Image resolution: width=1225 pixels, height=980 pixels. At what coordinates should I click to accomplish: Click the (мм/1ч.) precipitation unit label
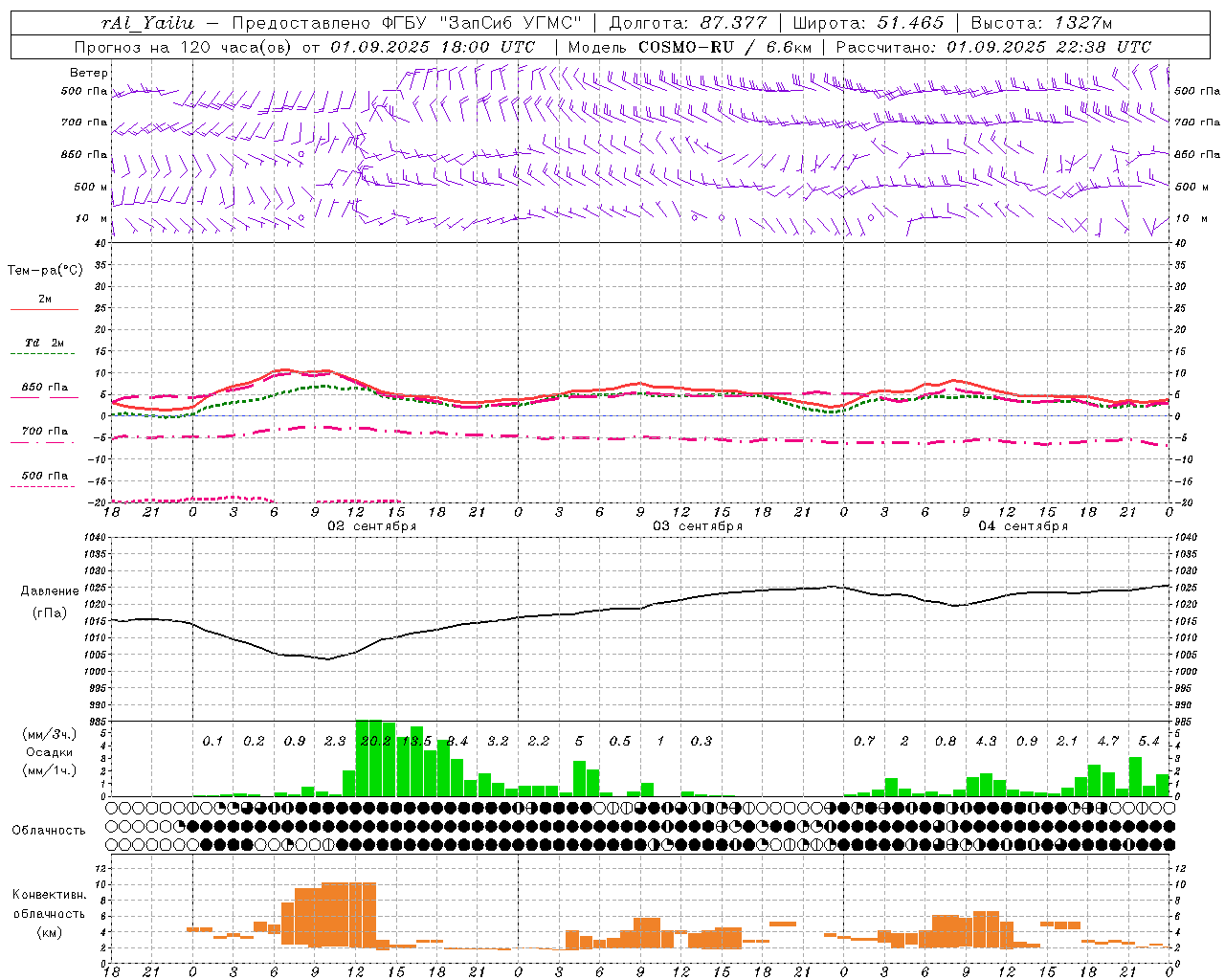(48, 771)
